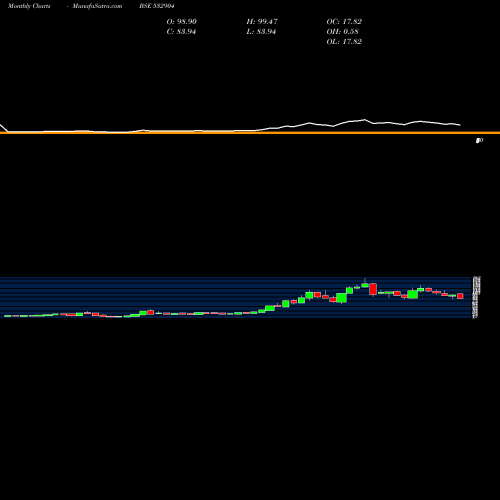Click the OL: 17.82 value
Viewport: 500px width, 500px height.
[x=344, y=42]
